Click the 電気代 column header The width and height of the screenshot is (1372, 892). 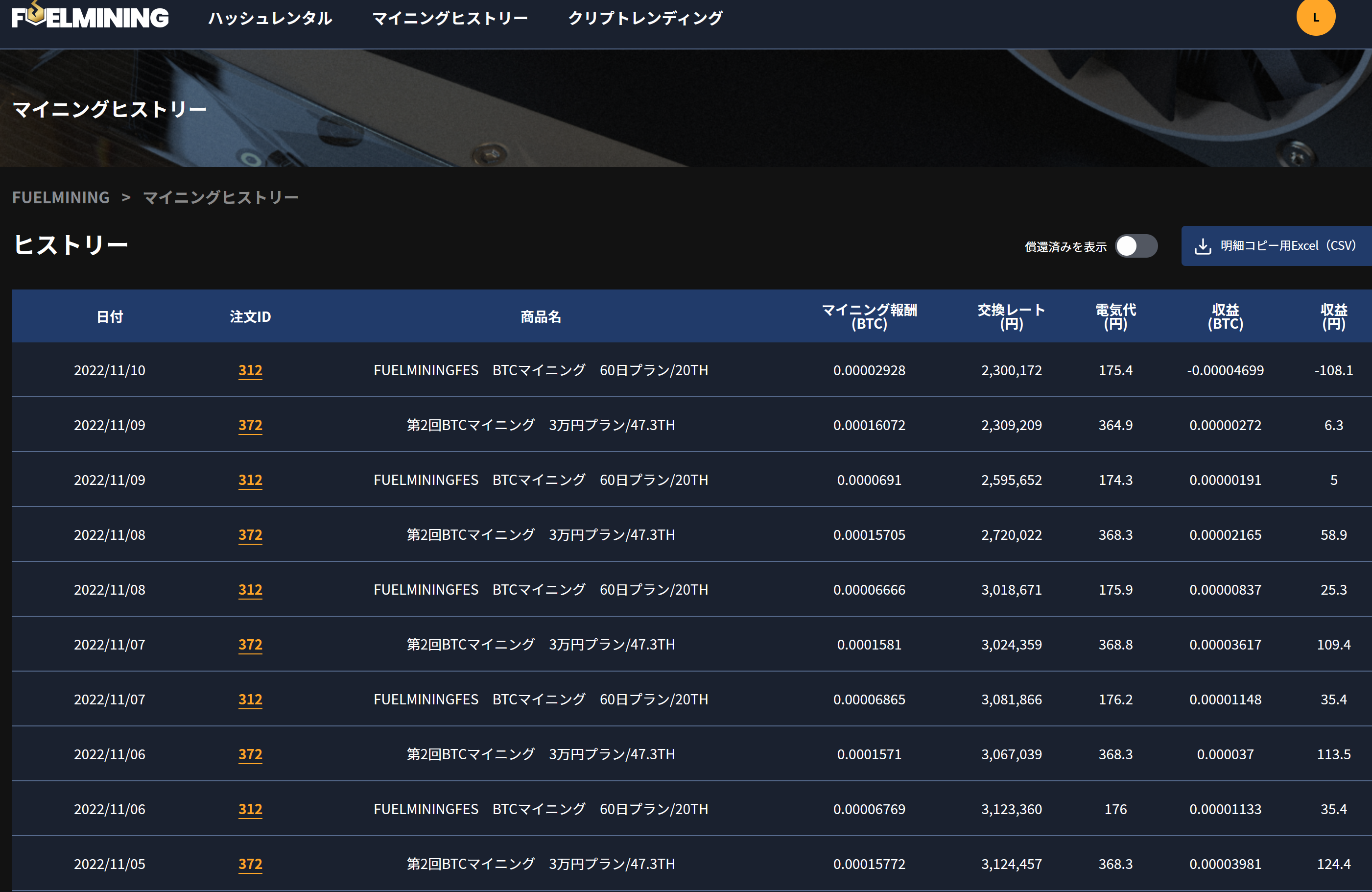(1115, 316)
